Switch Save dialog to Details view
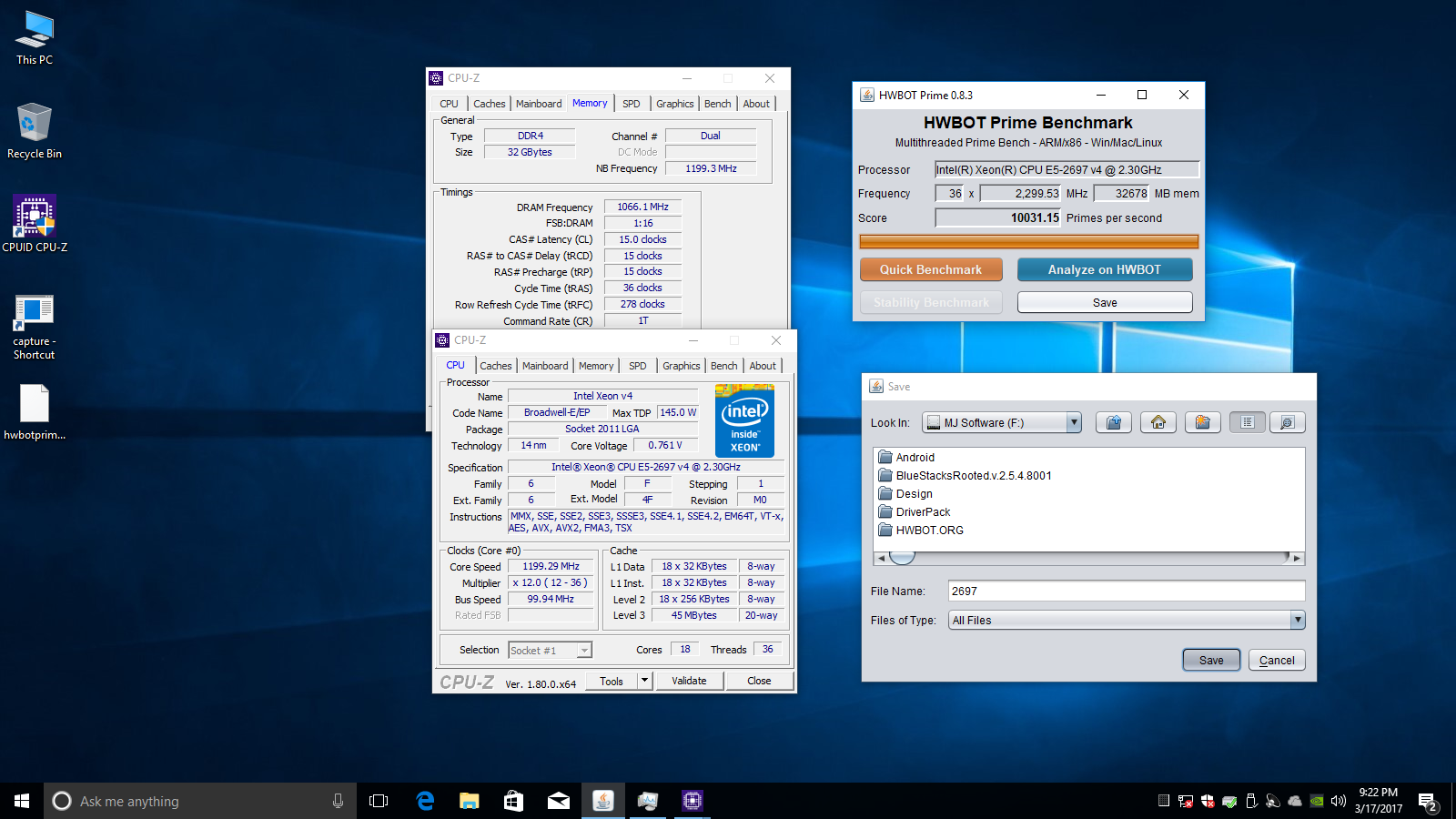This screenshot has height=819, width=1456. pyautogui.click(x=1287, y=422)
